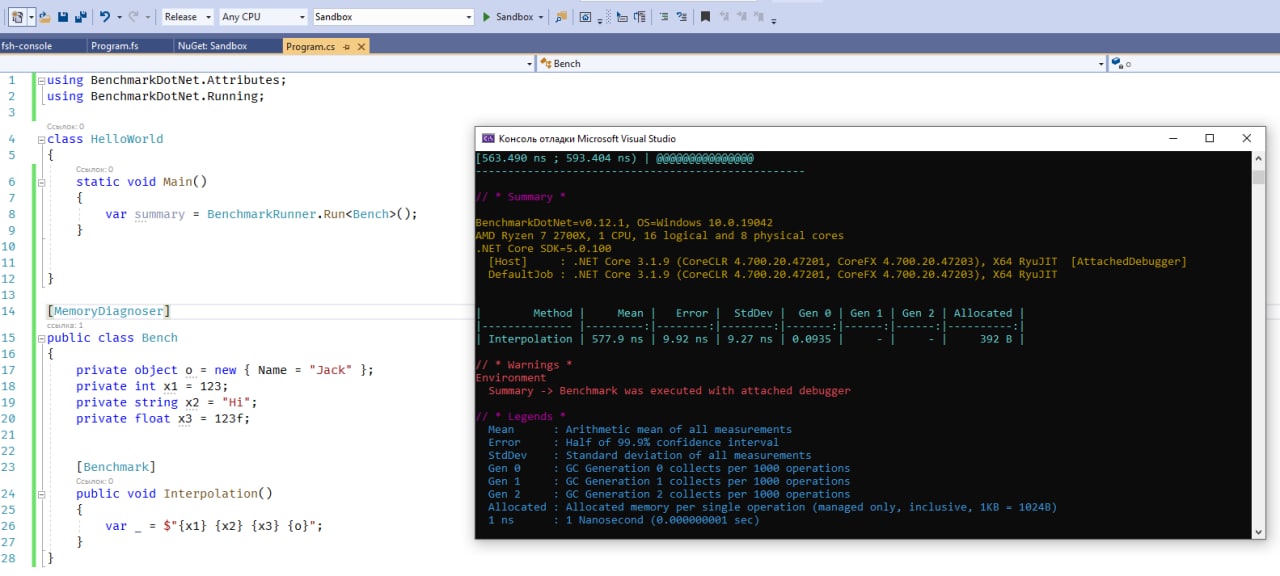The width and height of the screenshot is (1280, 576).
Task: Toggle a bookmark on the current line
Action: click(706, 17)
